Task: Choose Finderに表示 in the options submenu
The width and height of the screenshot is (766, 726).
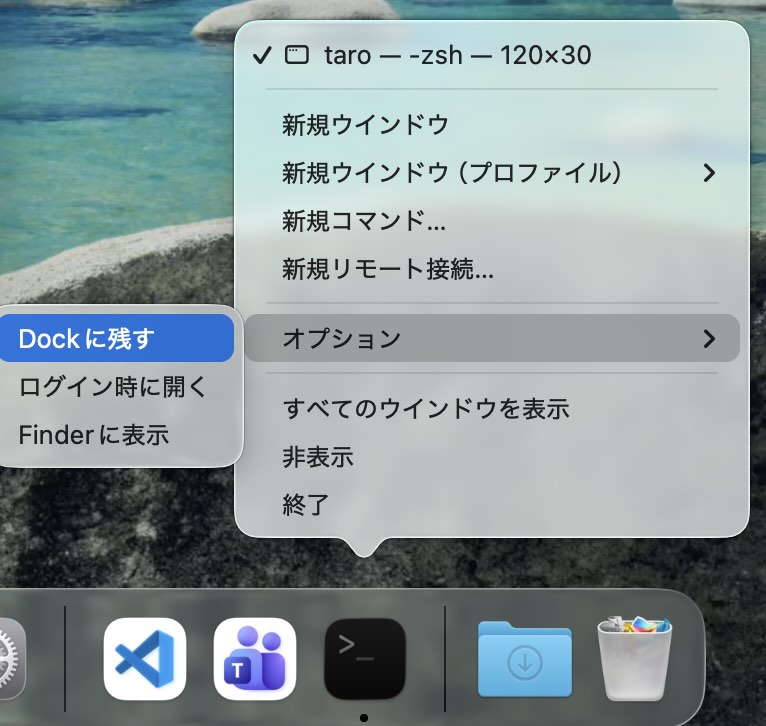Action: (x=117, y=434)
